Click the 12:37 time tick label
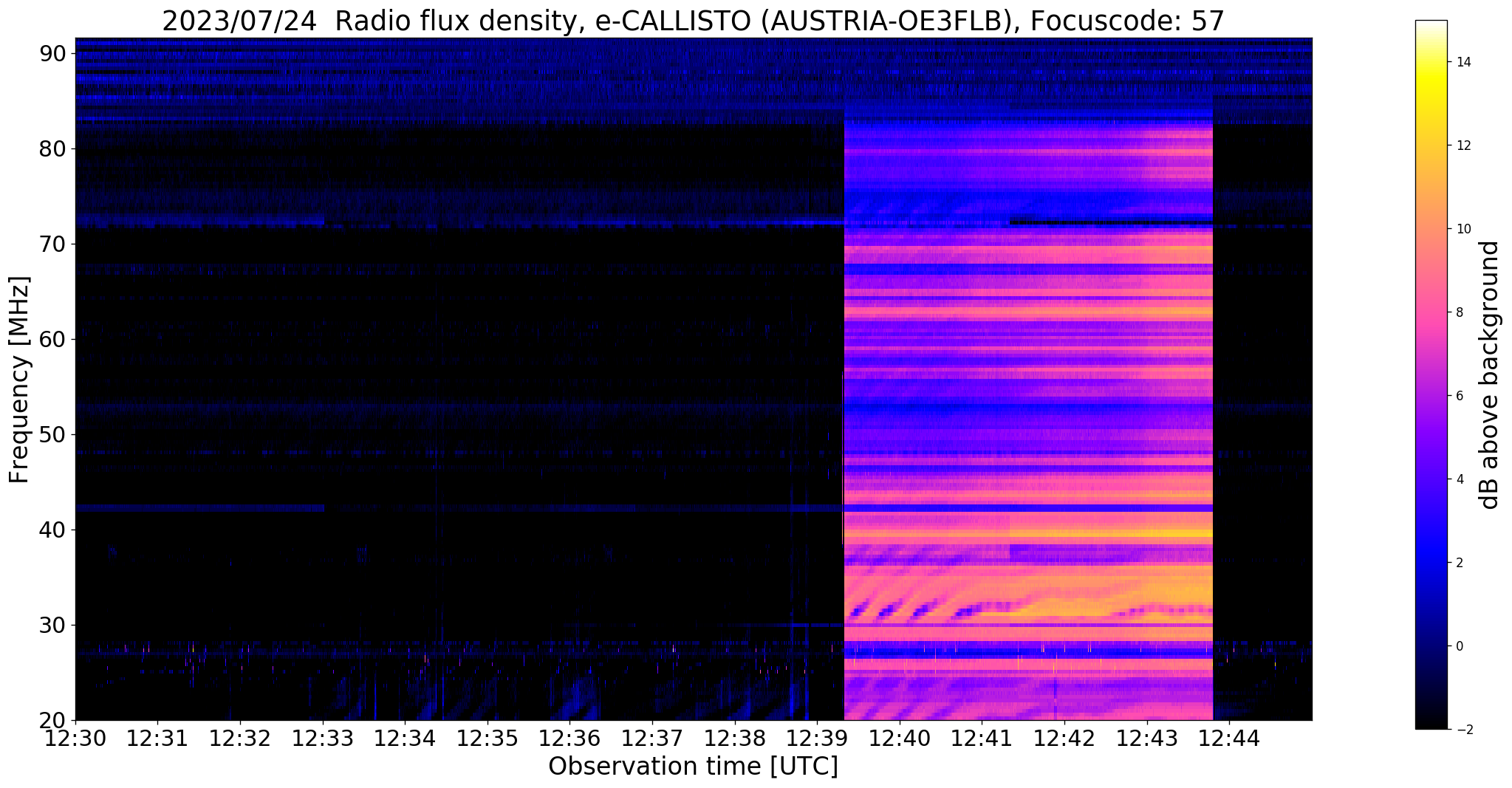The height and width of the screenshot is (788, 1512). pos(652,738)
